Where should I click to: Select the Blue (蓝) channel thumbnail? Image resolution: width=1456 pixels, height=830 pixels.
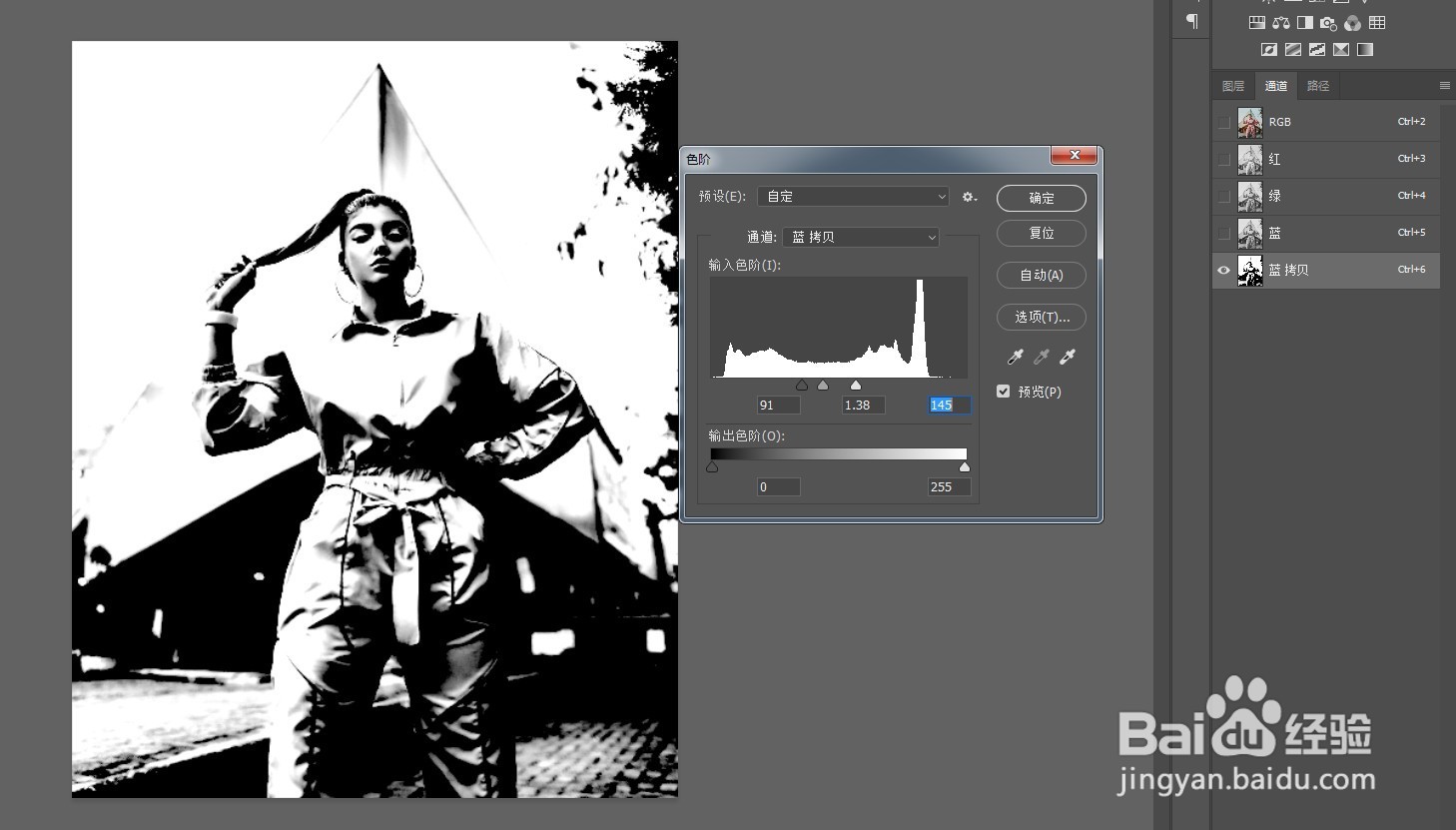[x=1250, y=233]
